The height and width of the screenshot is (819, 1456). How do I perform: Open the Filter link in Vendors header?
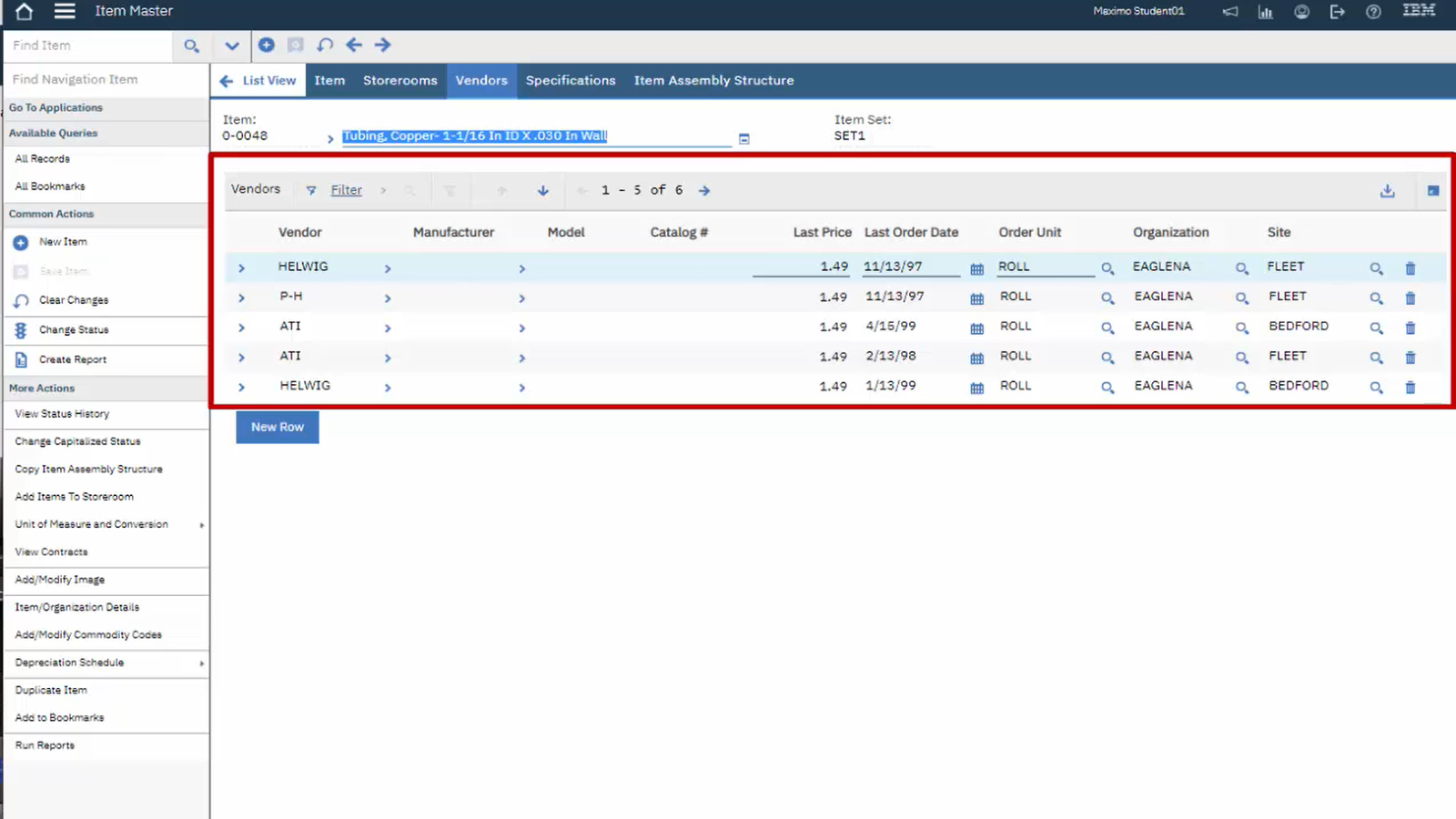(x=346, y=189)
